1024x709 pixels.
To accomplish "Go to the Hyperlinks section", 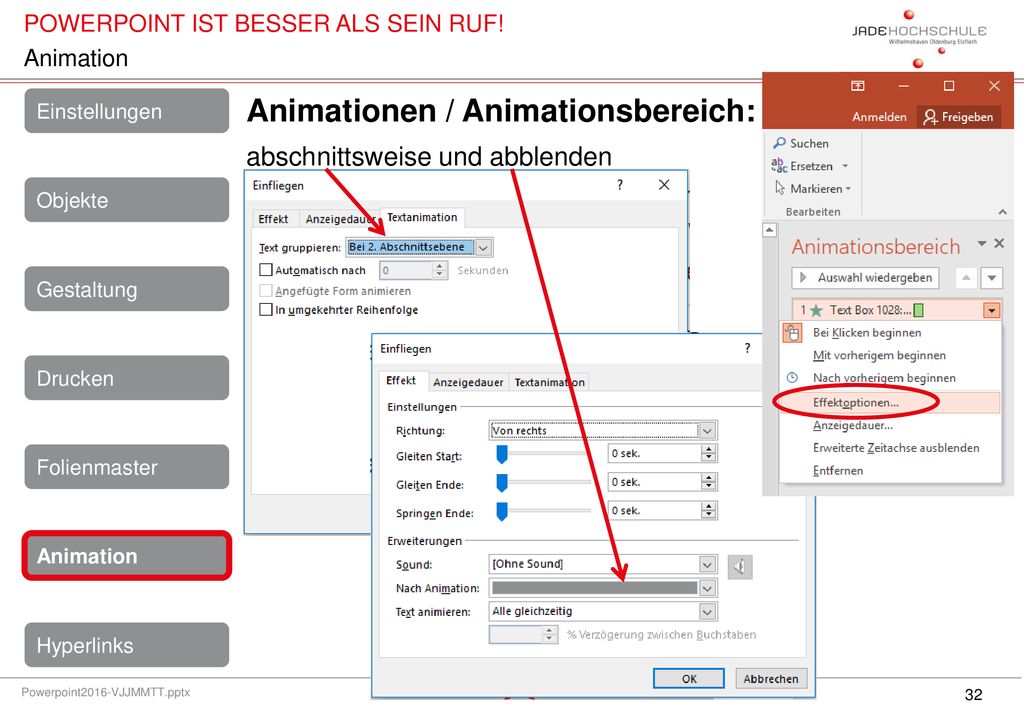I will point(127,645).
